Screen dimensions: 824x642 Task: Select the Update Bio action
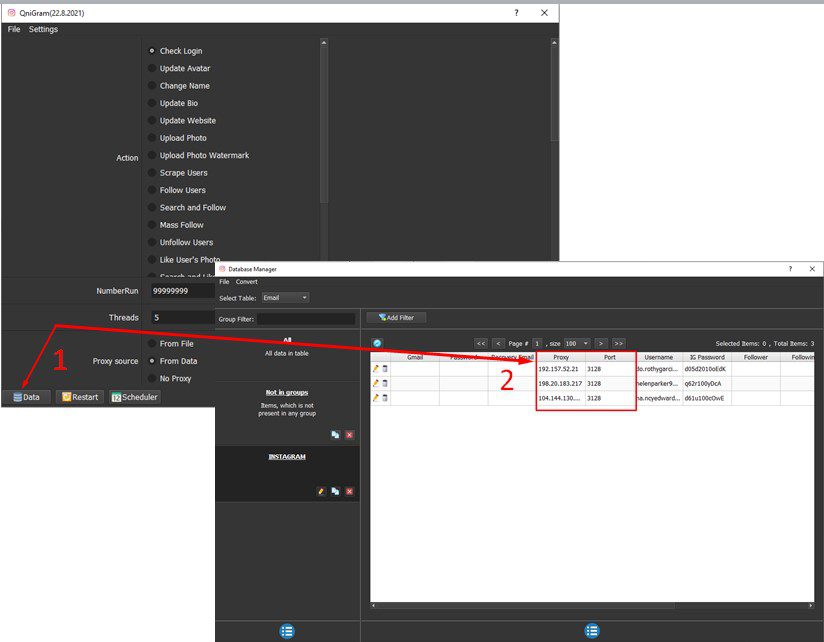point(173,103)
